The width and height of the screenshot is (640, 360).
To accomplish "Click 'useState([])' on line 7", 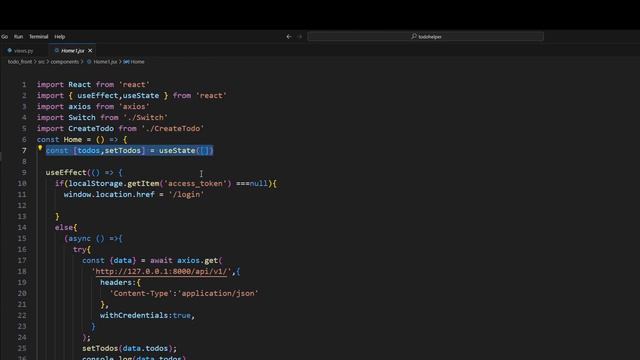I will (x=186, y=151).
